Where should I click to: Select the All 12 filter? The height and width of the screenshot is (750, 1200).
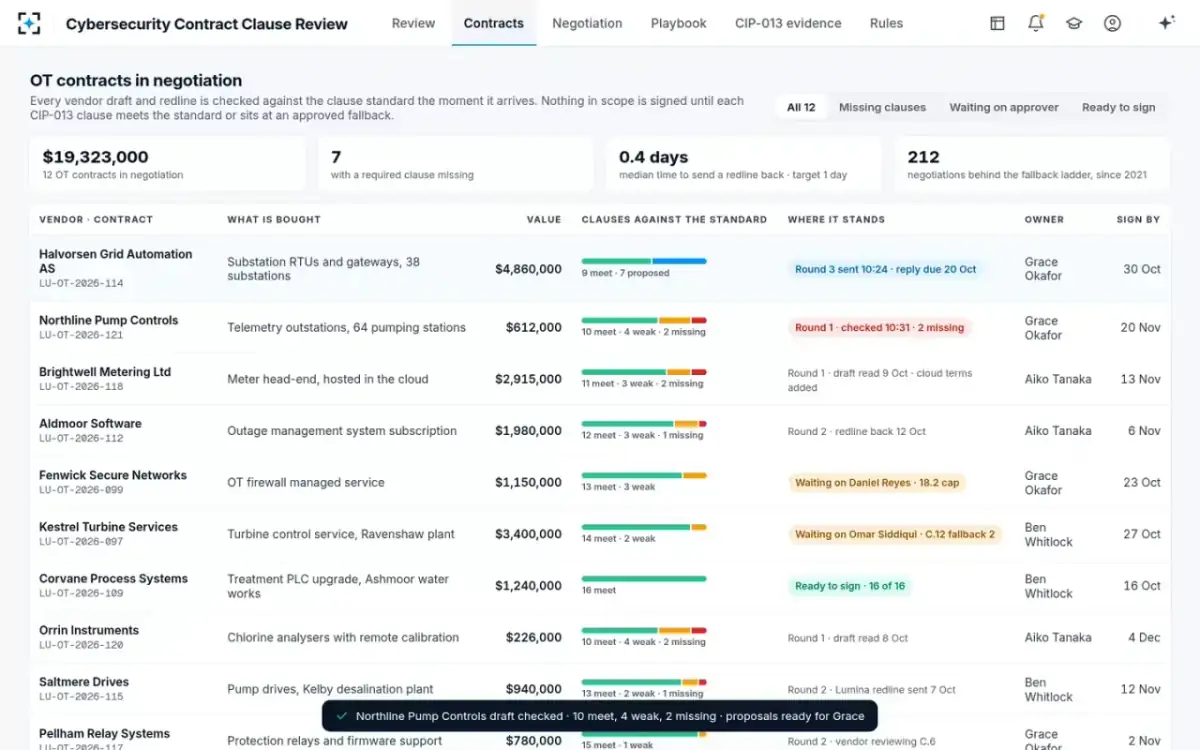click(x=801, y=107)
